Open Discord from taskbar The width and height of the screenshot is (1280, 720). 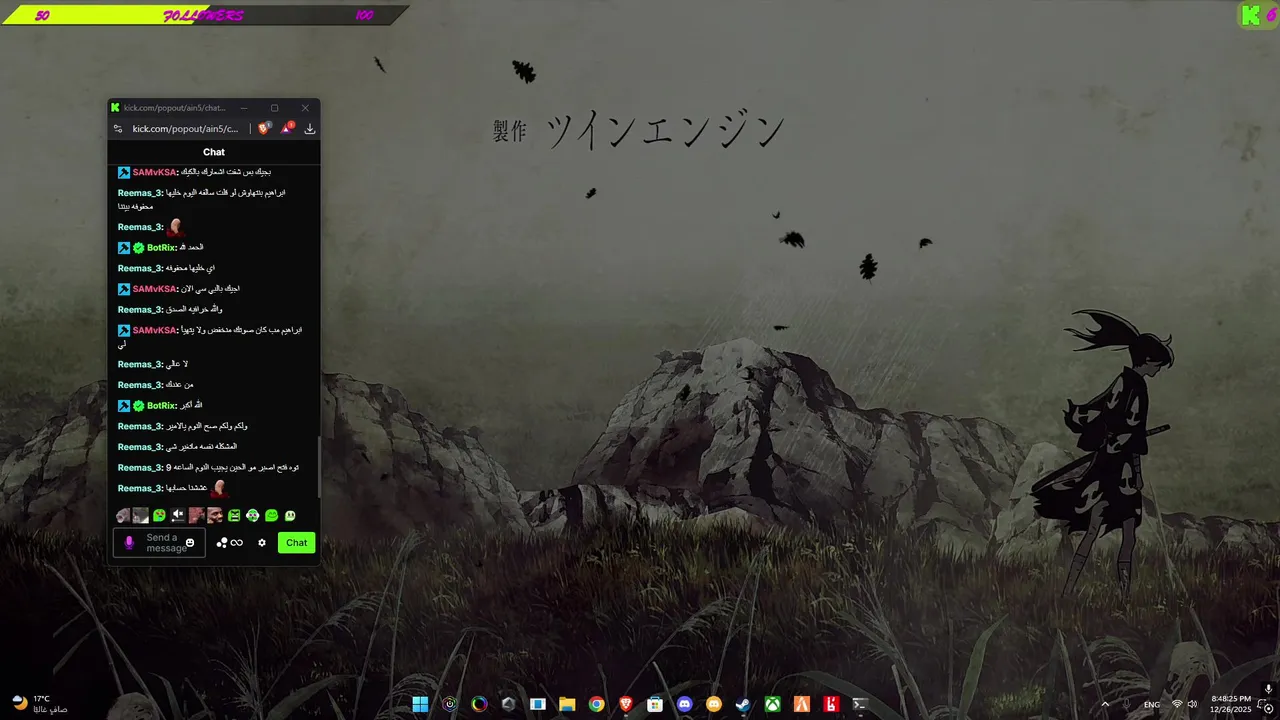coord(684,704)
